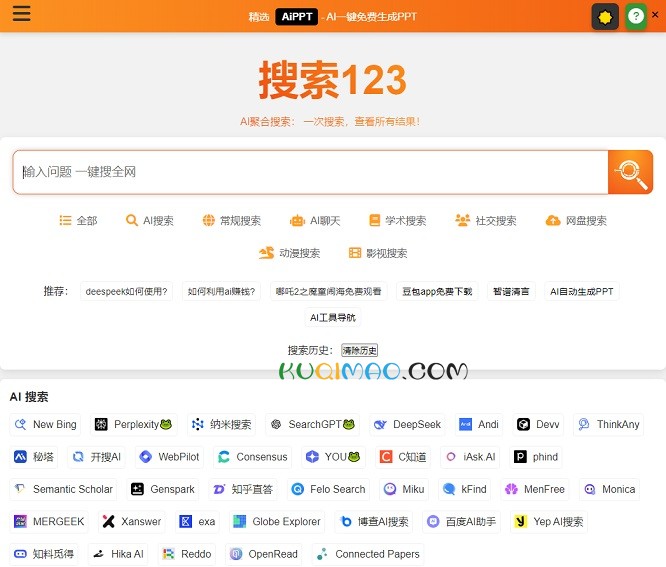
Task: Open Yep AI搜索 engine
Action: click(x=549, y=522)
